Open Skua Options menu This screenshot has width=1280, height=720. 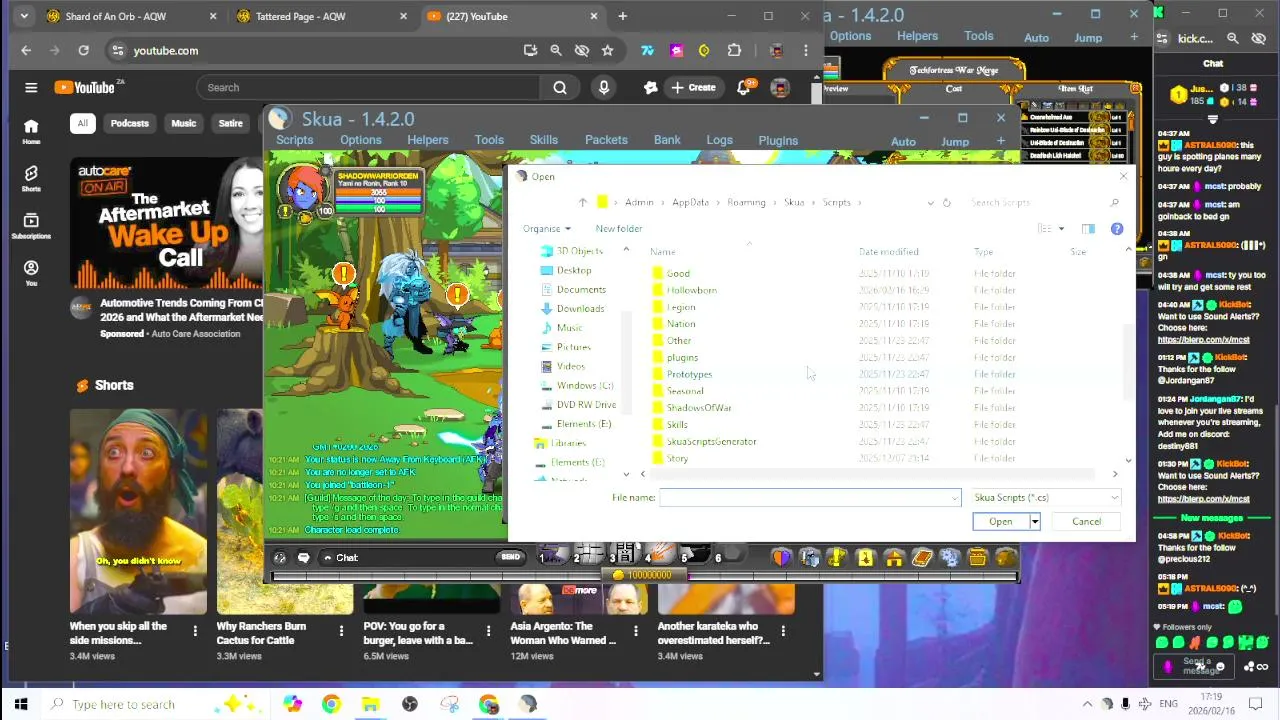(360, 140)
